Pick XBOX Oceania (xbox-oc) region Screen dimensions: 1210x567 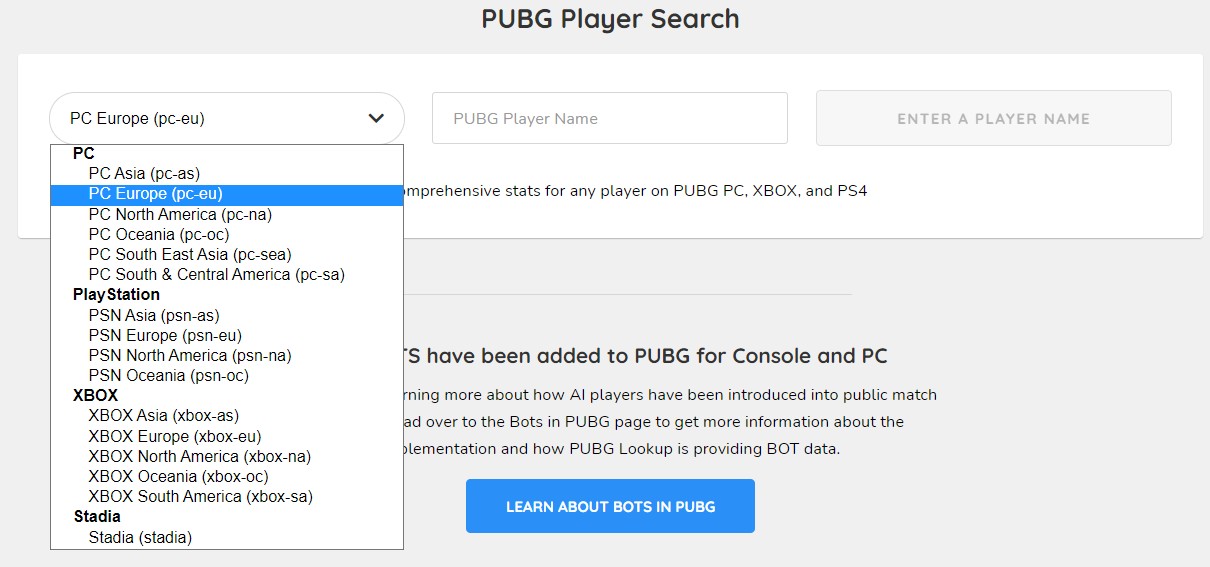click(x=178, y=476)
